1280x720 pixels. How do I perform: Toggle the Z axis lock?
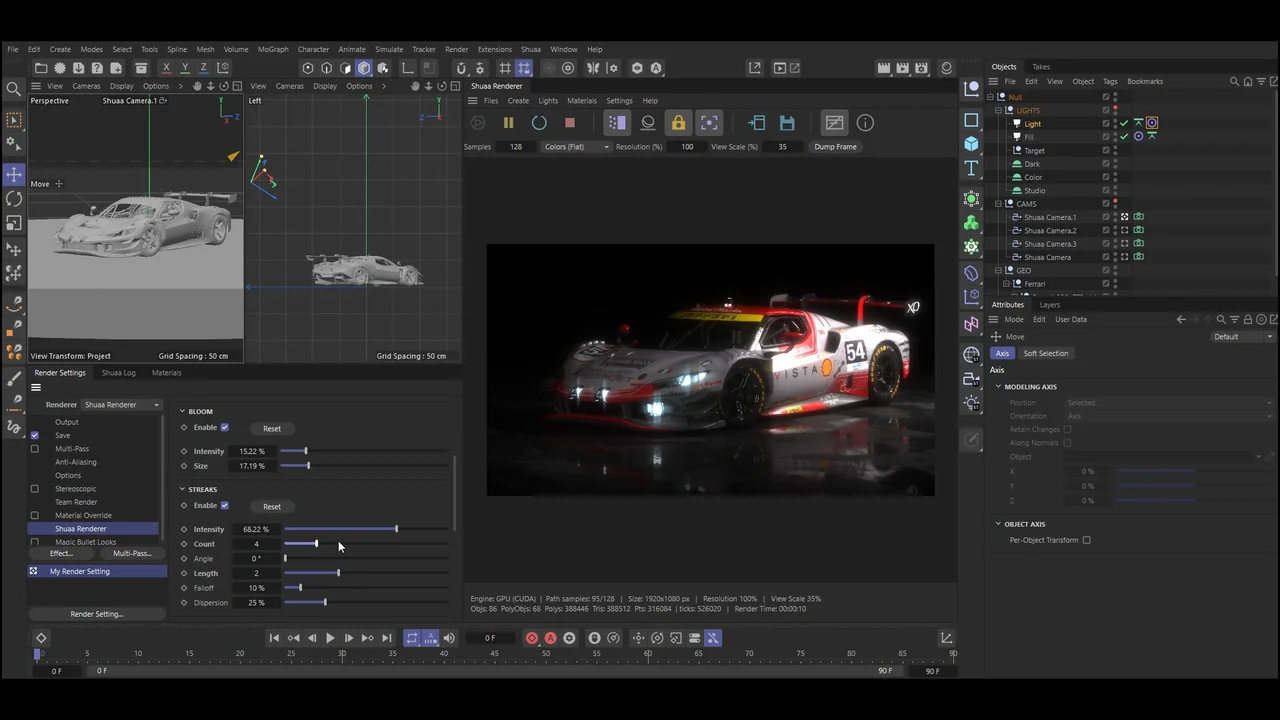point(204,68)
